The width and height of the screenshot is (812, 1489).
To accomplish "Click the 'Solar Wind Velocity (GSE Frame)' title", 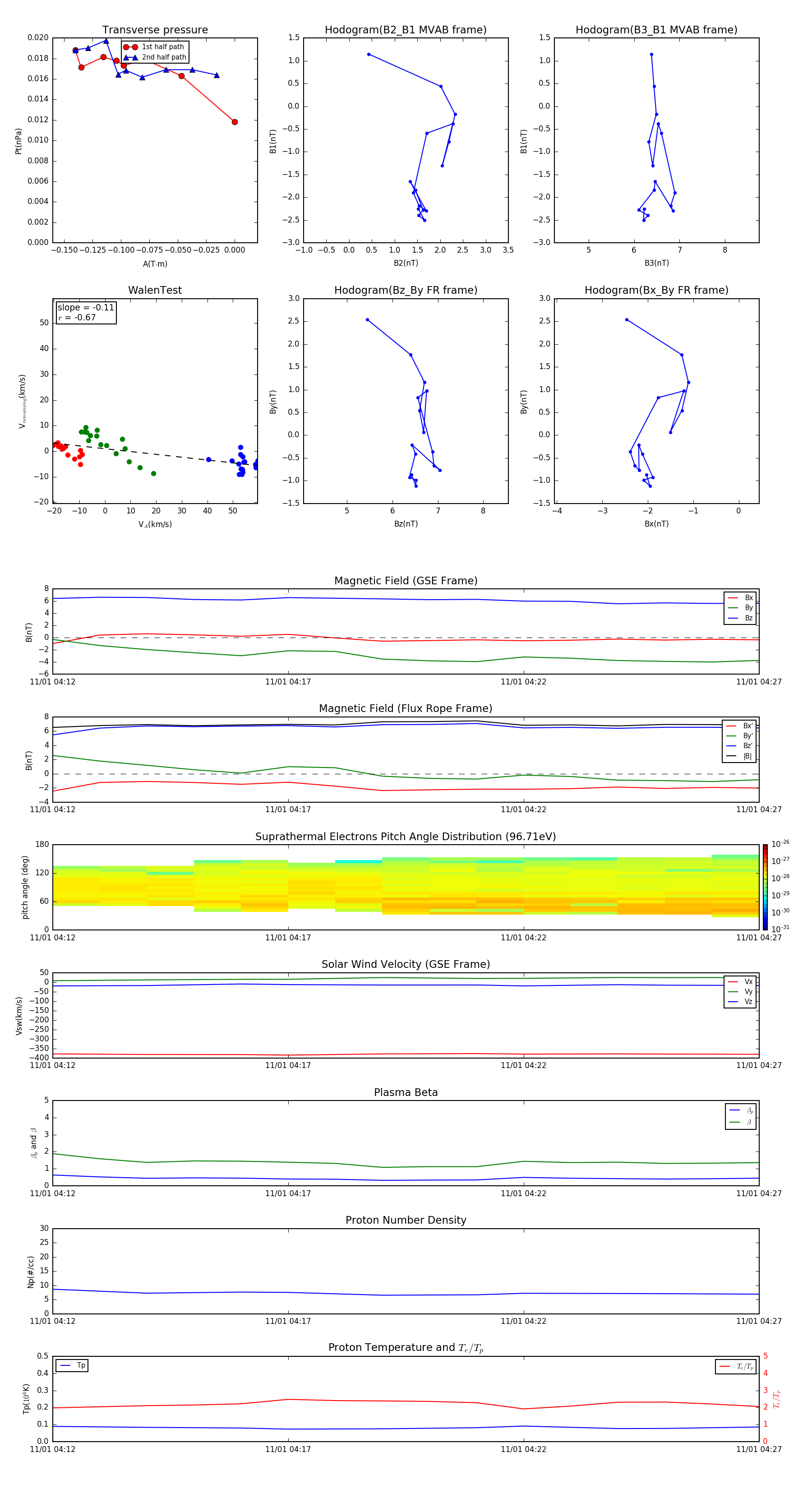I will (x=406, y=964).
